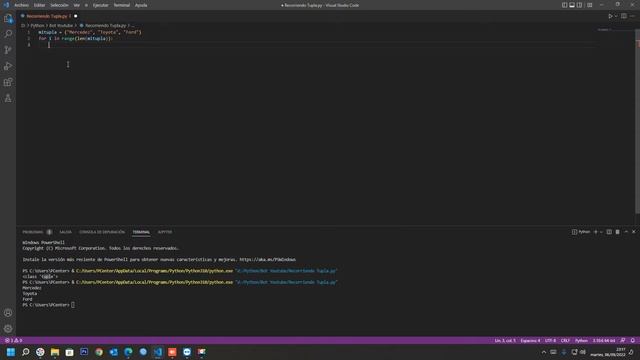Image resolution: width=640 pixels, height=360 pixels.
Task: Open Microsoft Edge from taskbar
Action: coord(128,352)
